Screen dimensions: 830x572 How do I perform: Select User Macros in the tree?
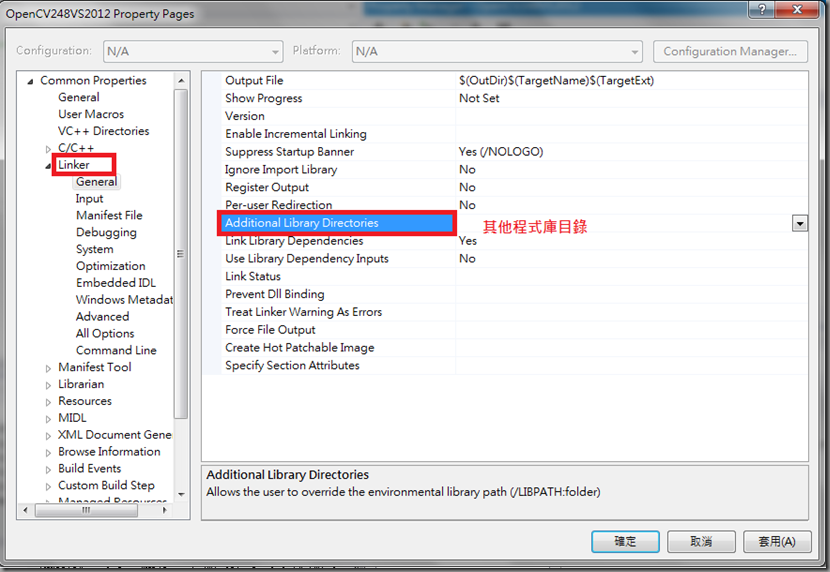coord(91,114)
